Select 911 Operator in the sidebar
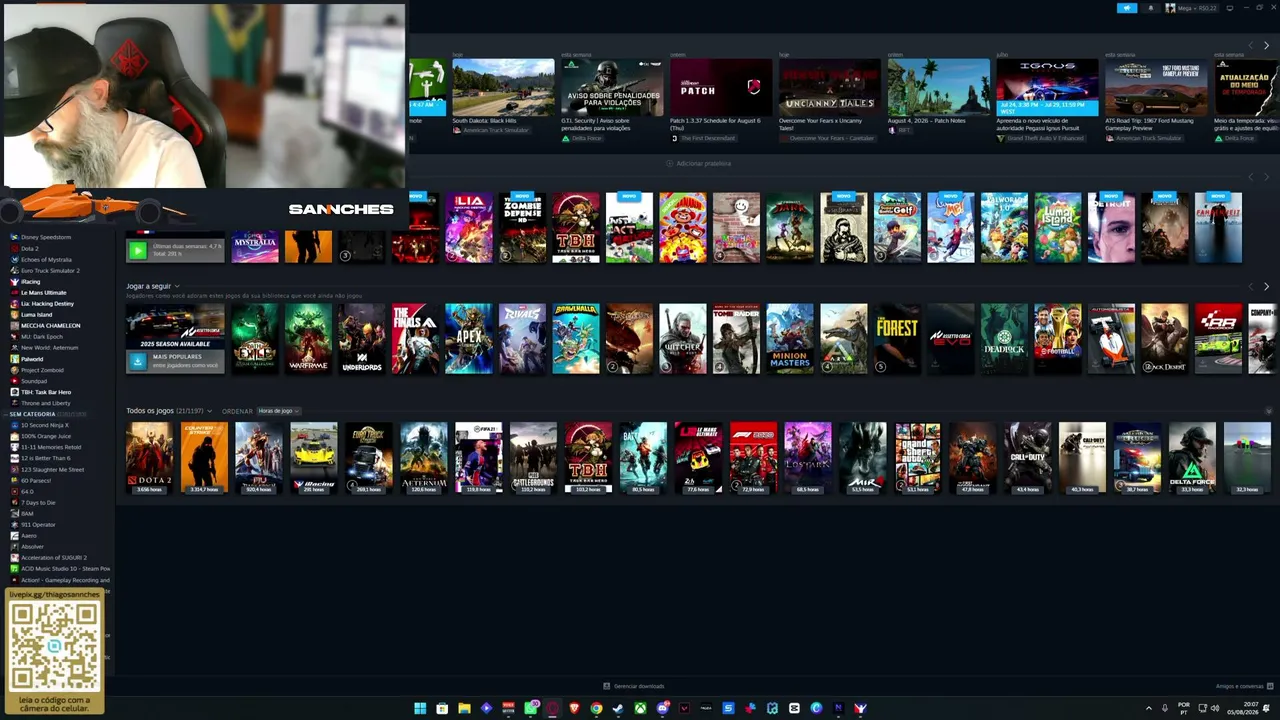 pos(38,524)
